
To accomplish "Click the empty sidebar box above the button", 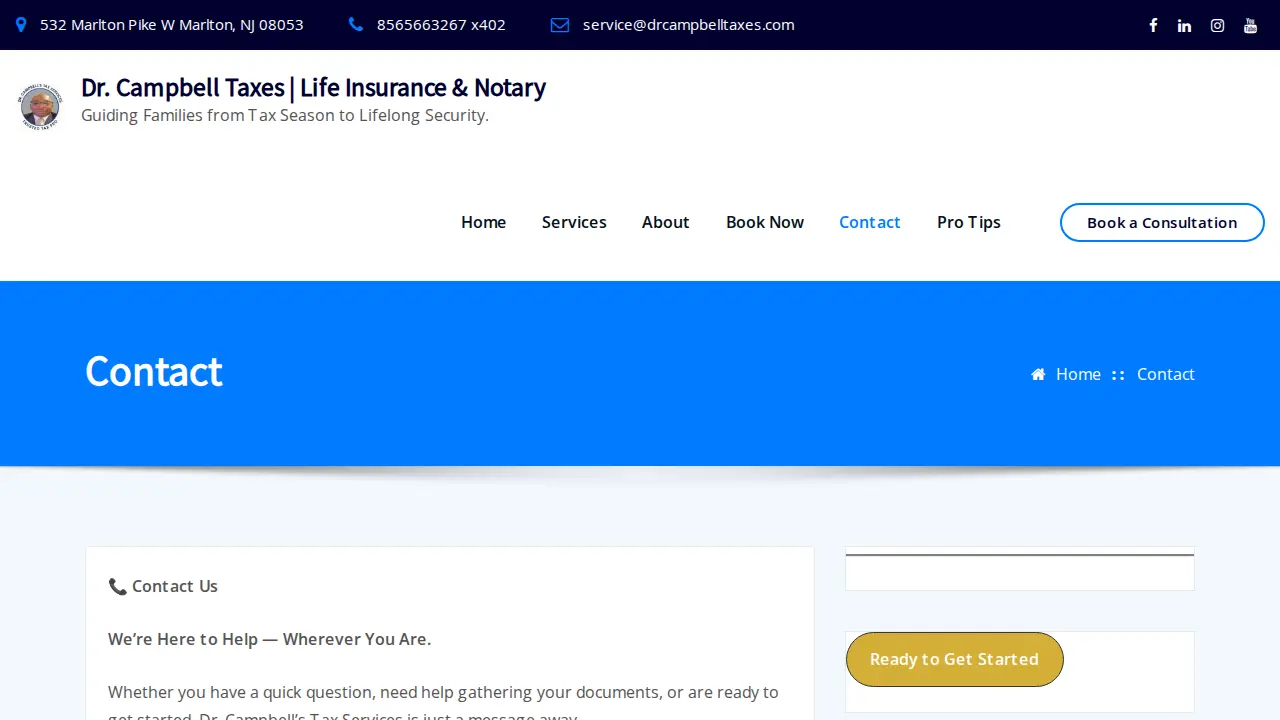I will click(x=1020, y=569).
